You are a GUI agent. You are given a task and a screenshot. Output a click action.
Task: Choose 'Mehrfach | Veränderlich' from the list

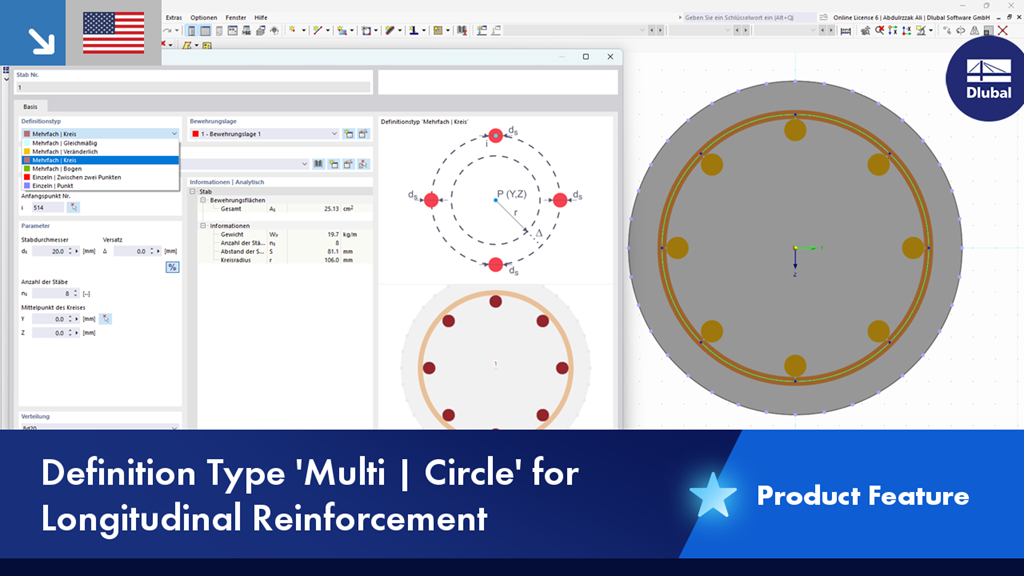click(100, 152)
